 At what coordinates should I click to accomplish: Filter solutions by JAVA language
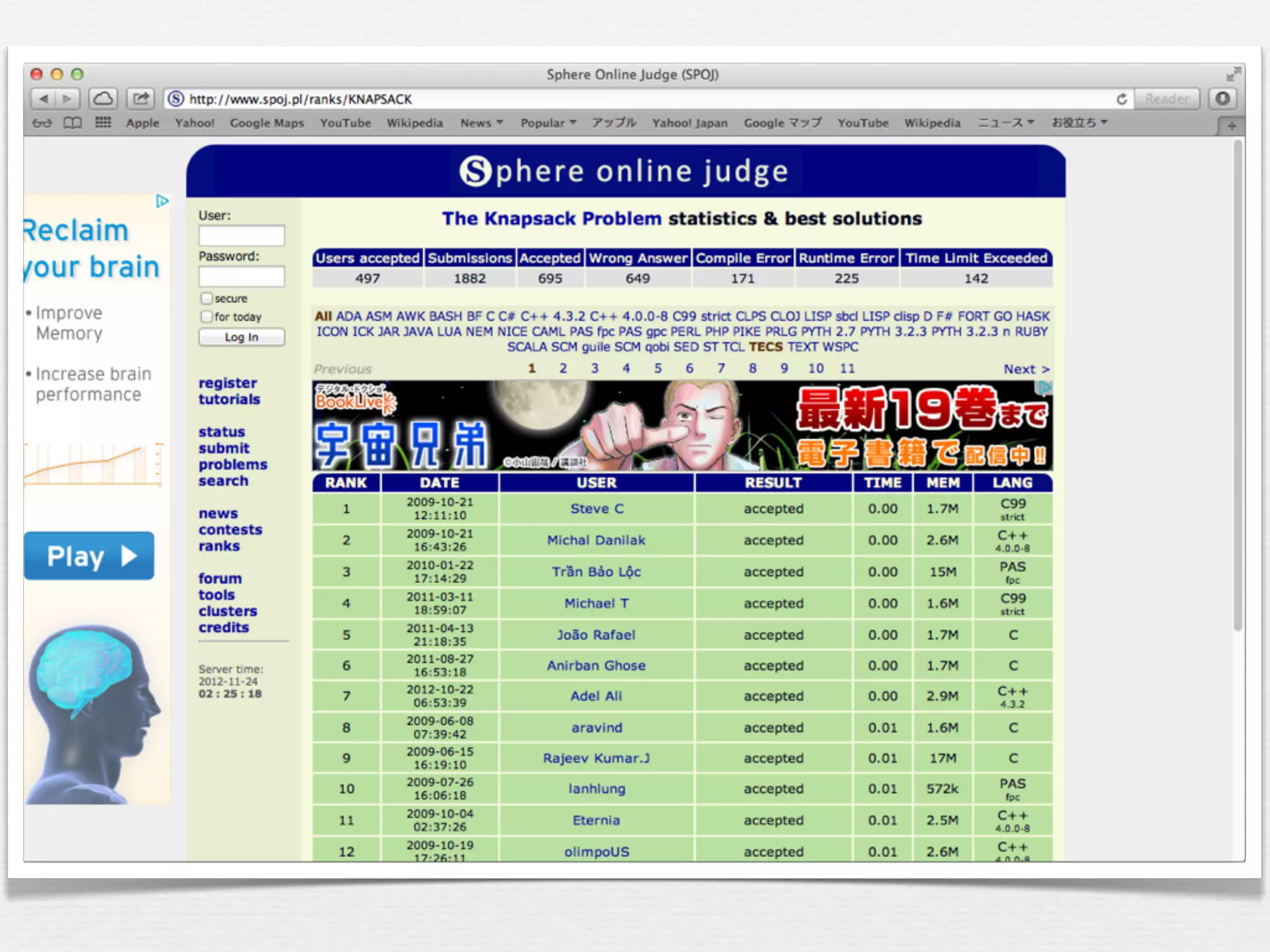(418, 332)
